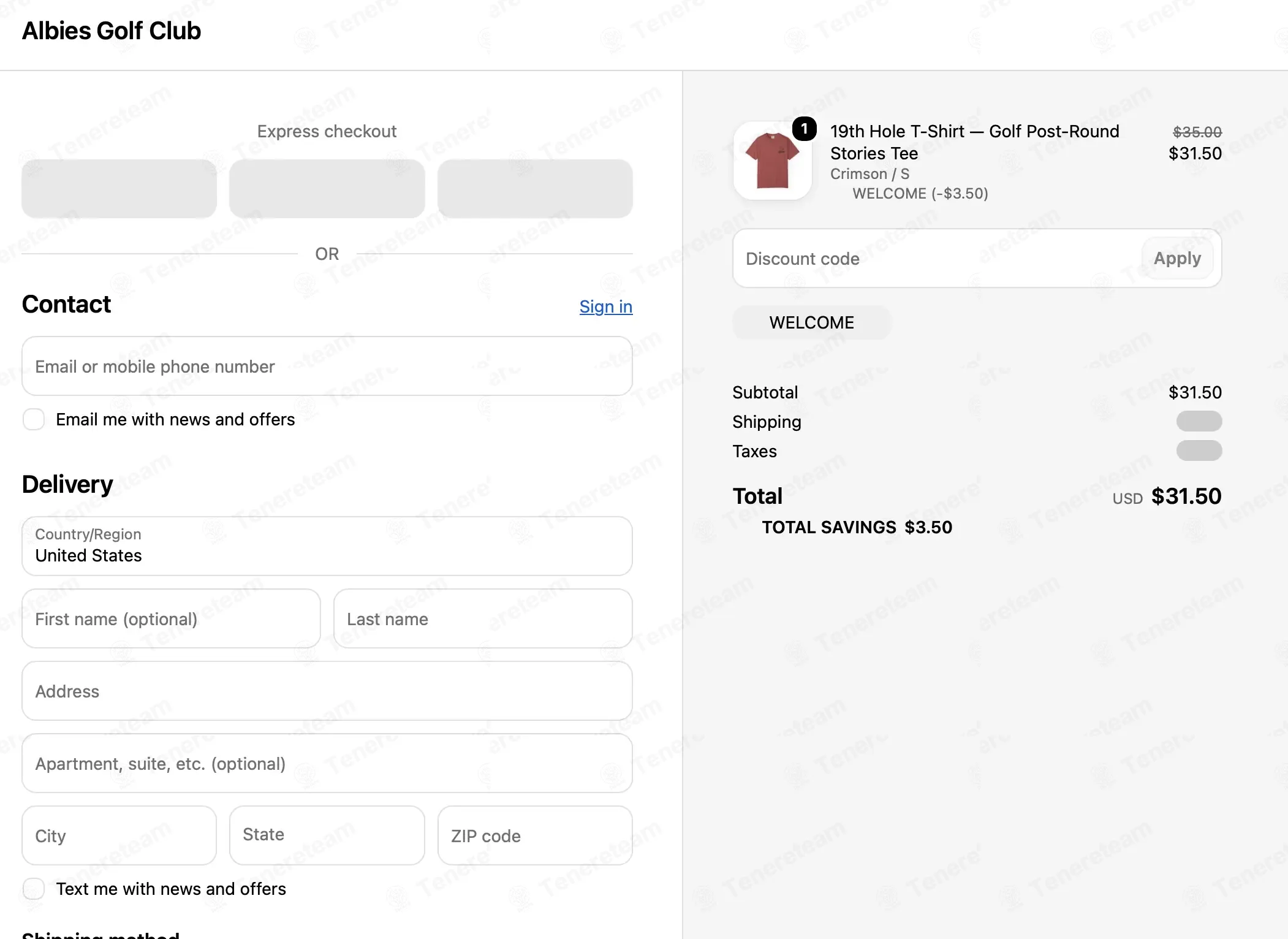Click the crimson T-shirt product thumbnail
Image resolution: width=1288 pixels, height=939 pixels.
772,161
